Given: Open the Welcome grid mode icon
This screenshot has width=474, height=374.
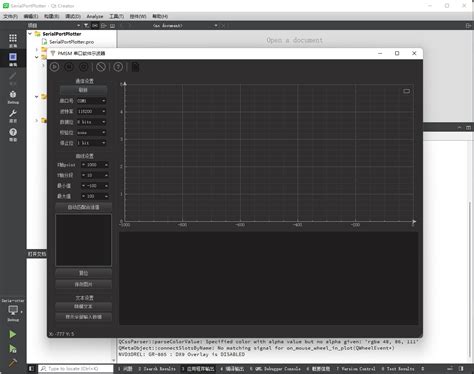Looking at the screenshot, I should 13,40.
